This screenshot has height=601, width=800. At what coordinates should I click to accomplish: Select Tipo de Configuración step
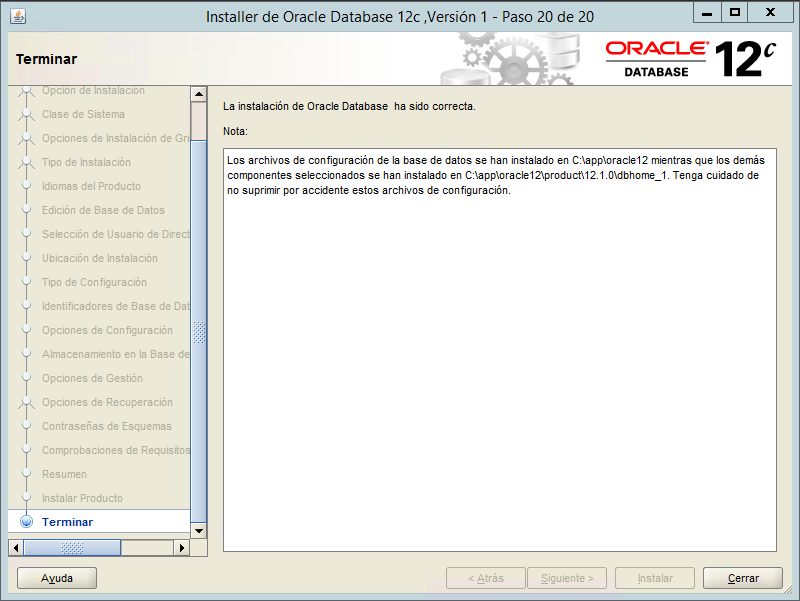coord(94,282)
